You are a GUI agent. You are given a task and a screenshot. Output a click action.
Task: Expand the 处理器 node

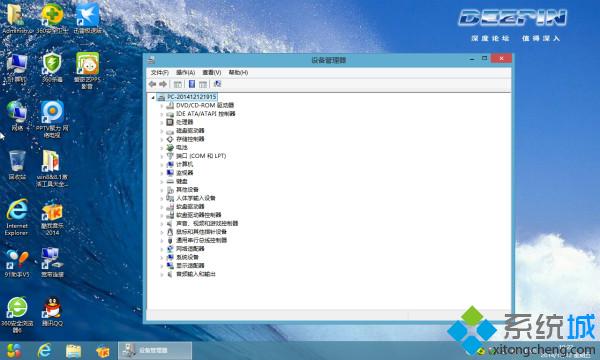tap(161, 122)
